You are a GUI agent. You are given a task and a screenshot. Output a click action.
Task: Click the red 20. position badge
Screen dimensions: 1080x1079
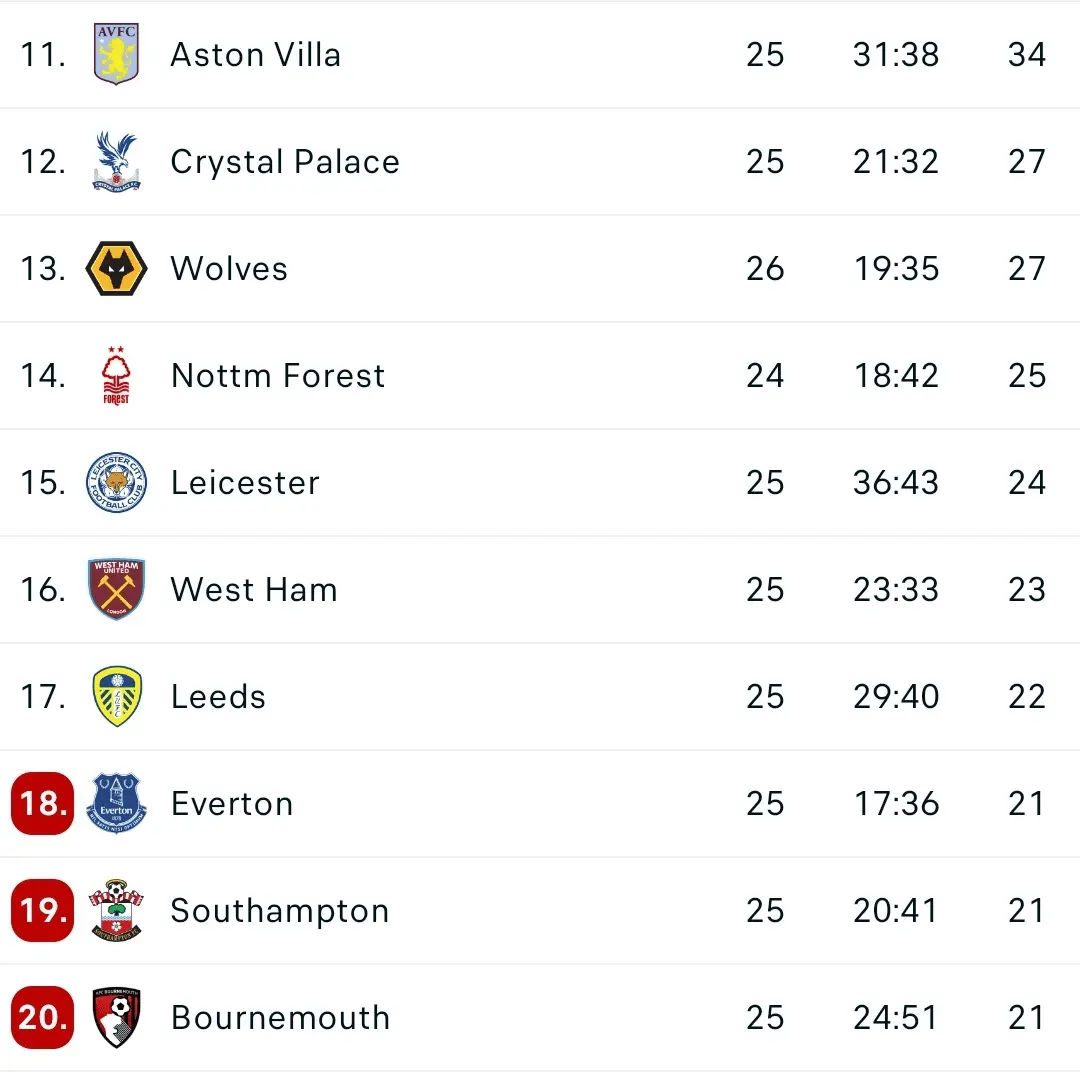[42, 1017]
